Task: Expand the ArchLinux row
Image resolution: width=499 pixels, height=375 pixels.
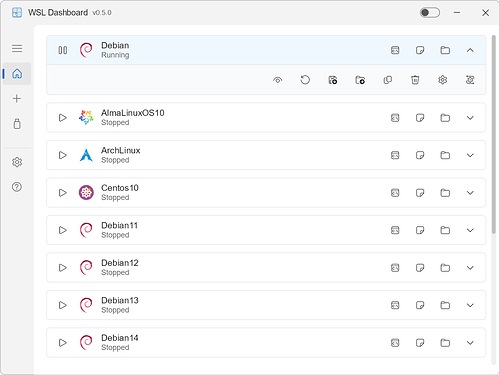Action: pos(470,155)
